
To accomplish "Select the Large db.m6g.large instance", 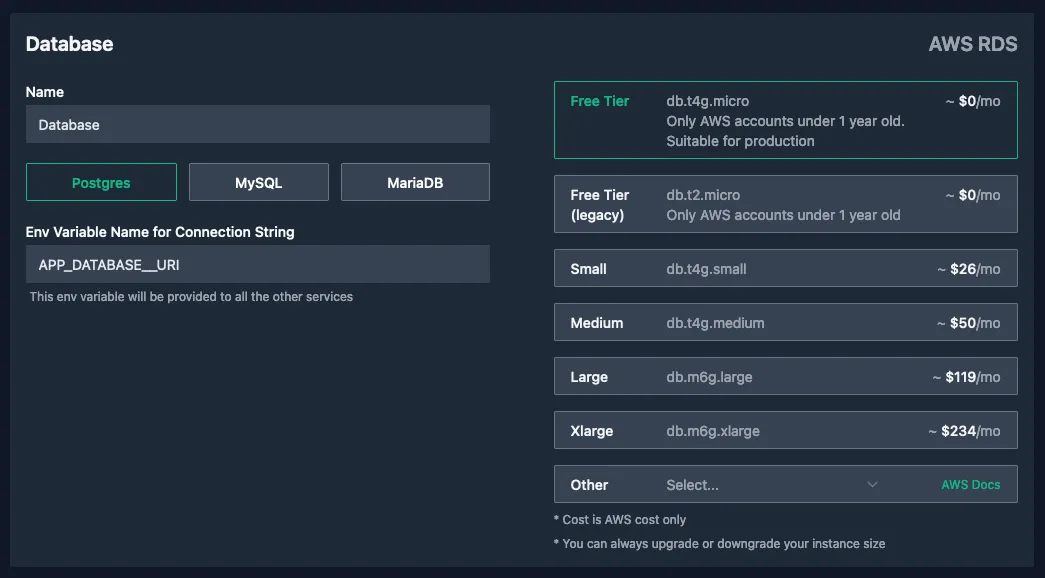I will pos(785,376).
